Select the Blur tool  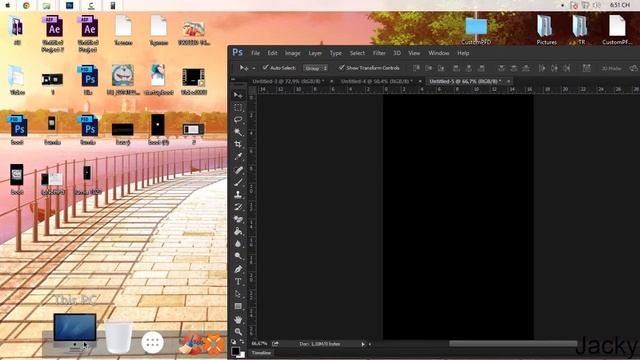point(238,244)
